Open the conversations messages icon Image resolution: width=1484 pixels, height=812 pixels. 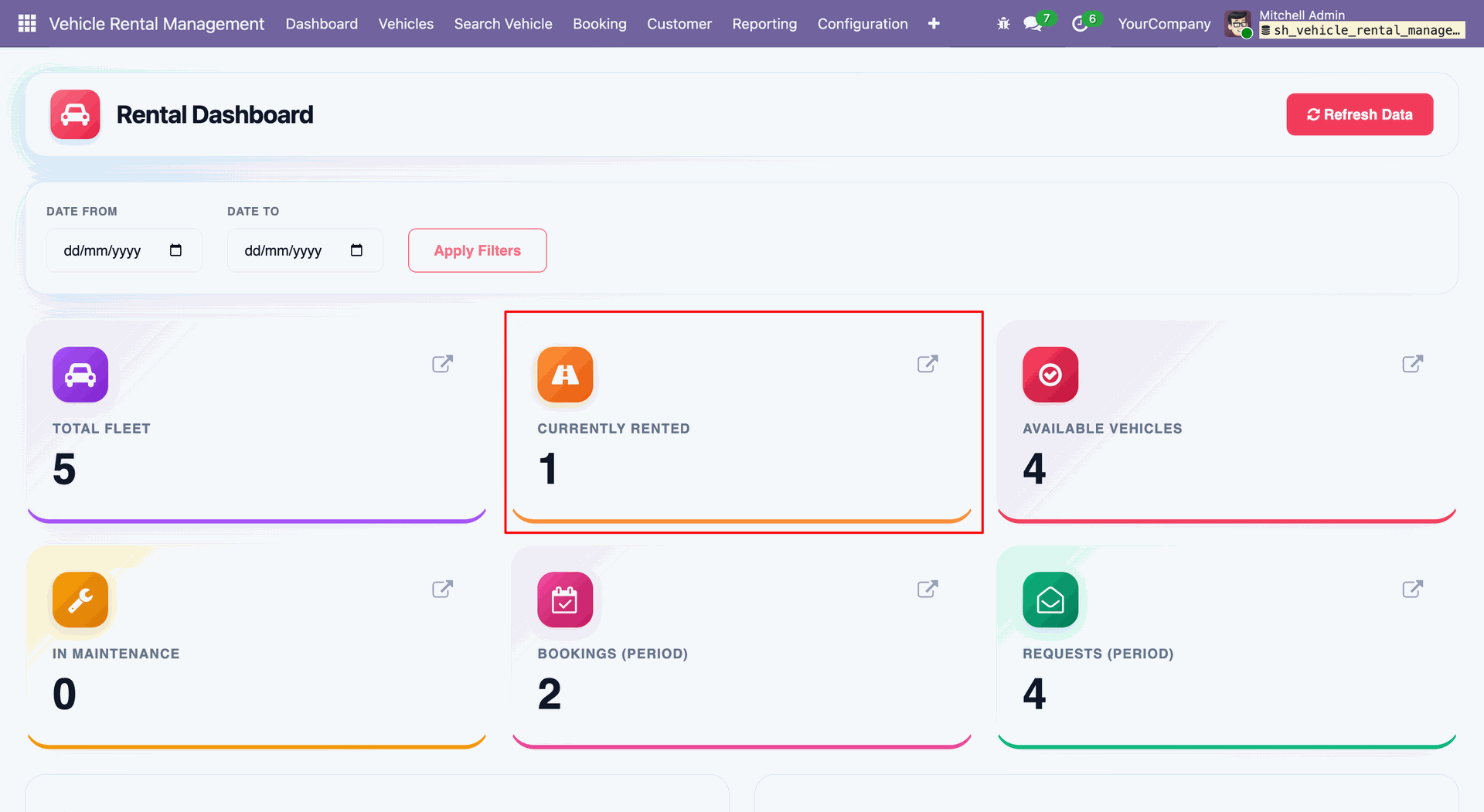click(x=1033, y=24)
